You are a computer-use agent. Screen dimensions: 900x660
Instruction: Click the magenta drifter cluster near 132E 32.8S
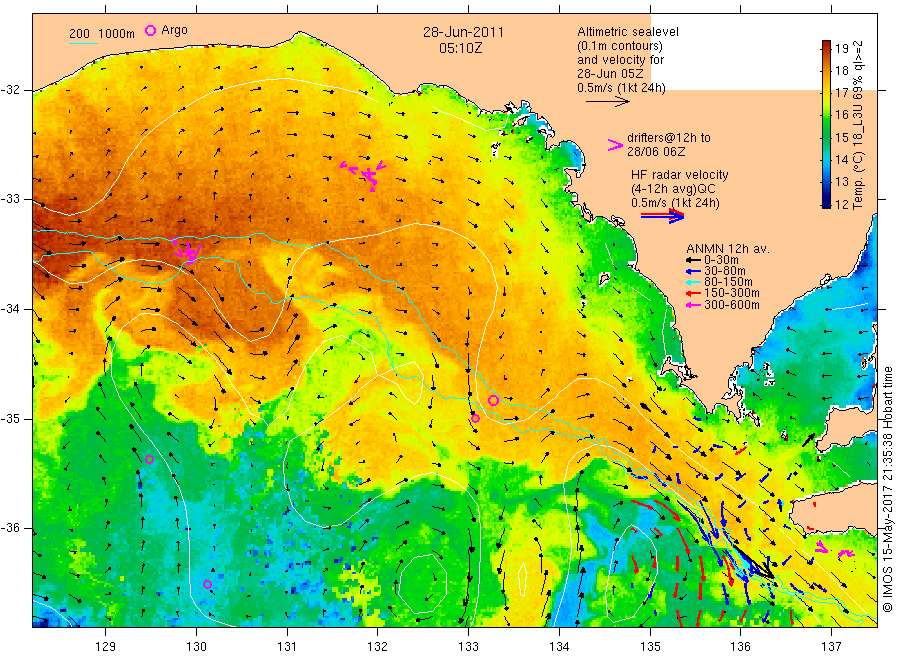364,174
